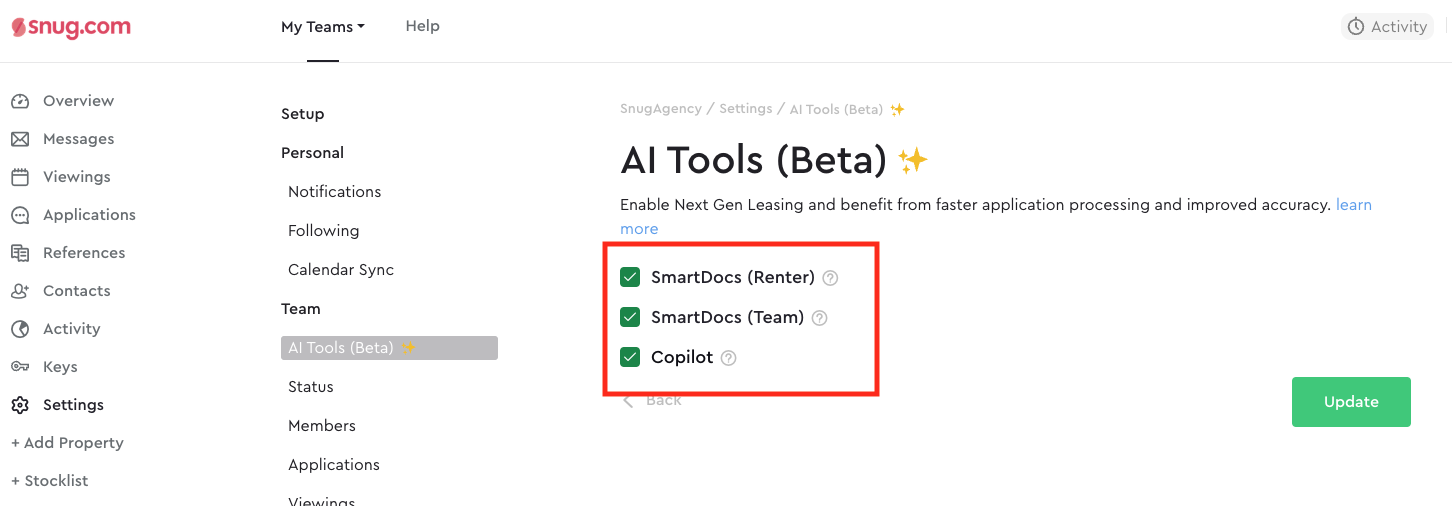The width and height of the screenshot is (1452, 506).
Task: Click the AI Tools (Beta) page title
Action: click(x=754, y=160)
